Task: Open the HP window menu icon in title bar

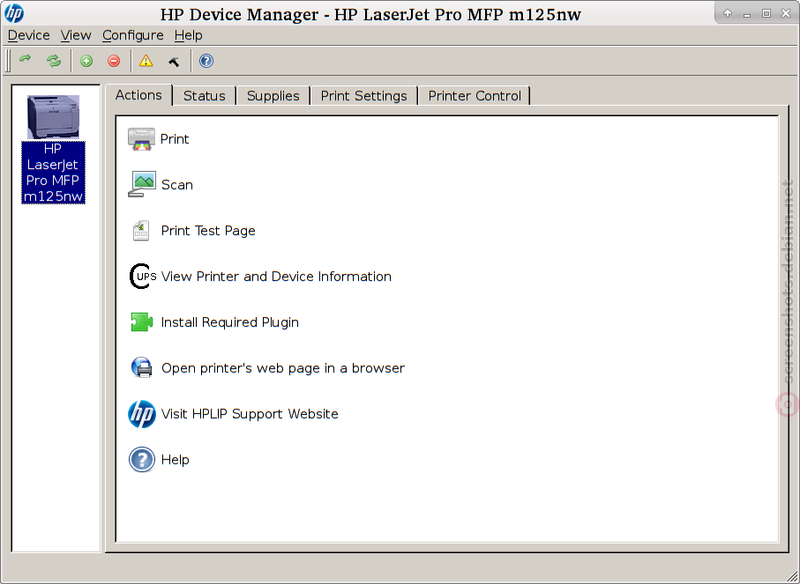Action: pyautogui.click(x=14, y=13)
